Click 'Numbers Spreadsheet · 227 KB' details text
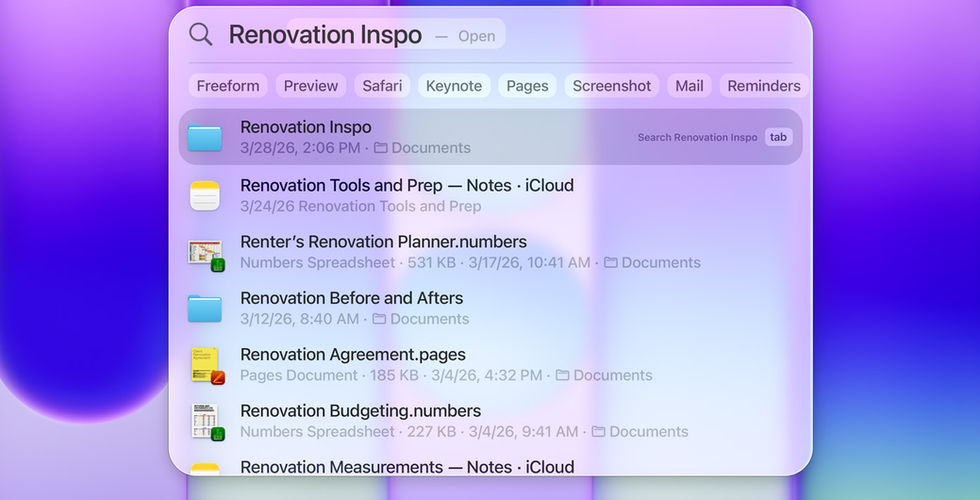Screen dimensions: 980x500 pyautogui.click(x=348, y=431)
